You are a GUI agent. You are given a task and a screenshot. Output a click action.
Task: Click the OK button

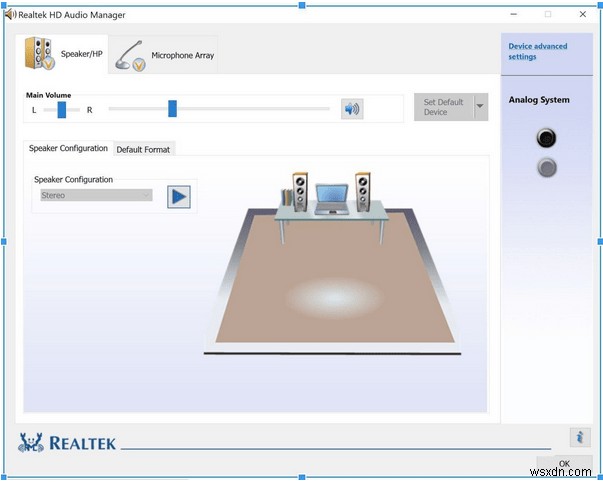tap(564, 464)
